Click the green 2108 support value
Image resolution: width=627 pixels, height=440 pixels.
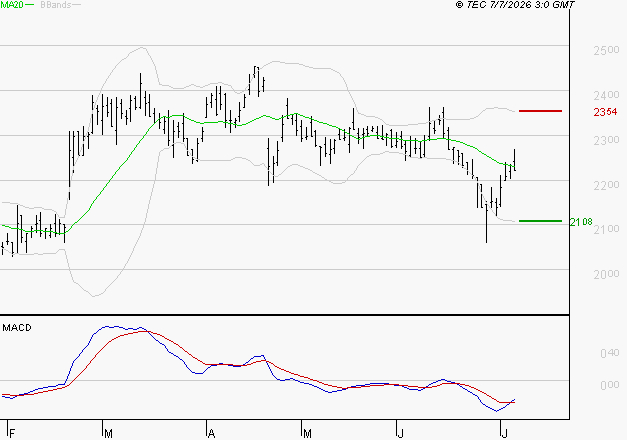click(x=581, y=222)
